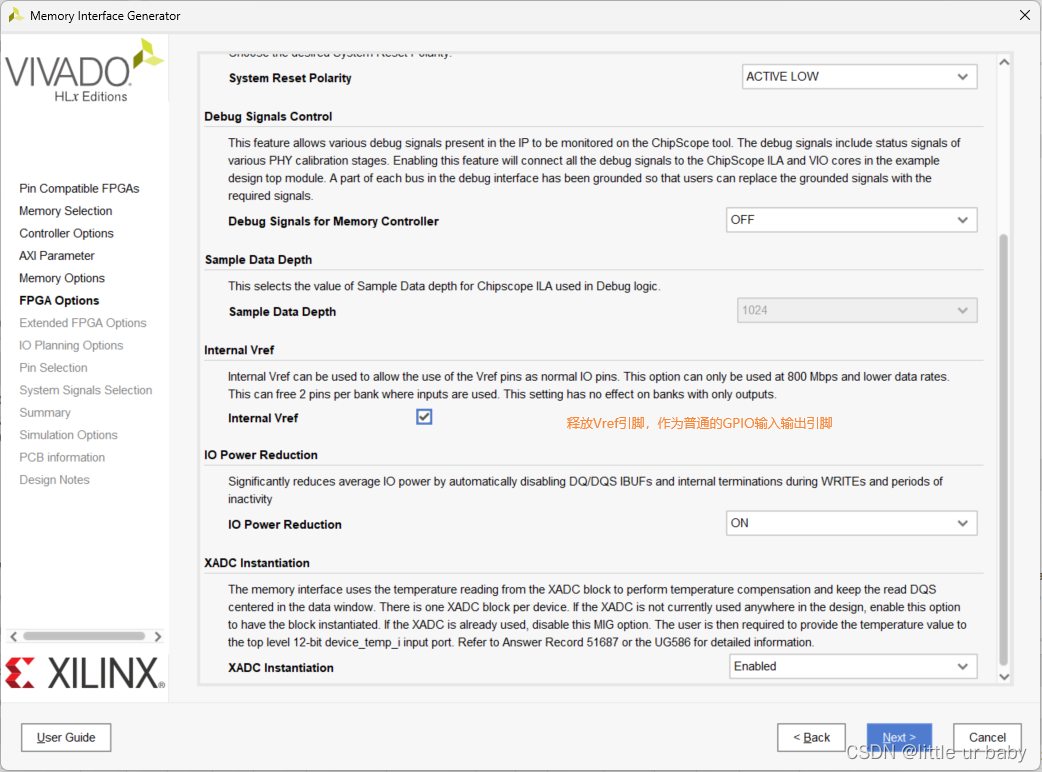Screen dimensions: 1042x772
Task: Open the XADC Instantiation dropdown
Action: tap(853, 666)
